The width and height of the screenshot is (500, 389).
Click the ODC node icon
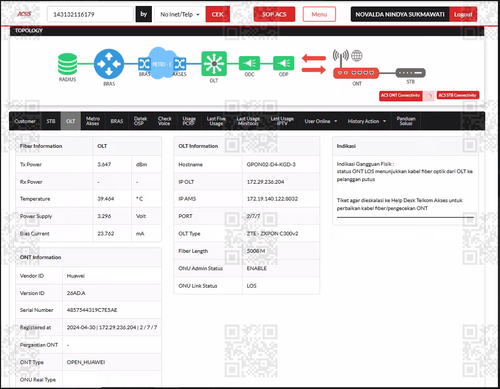pyautogui.click(x=249, y=63)
